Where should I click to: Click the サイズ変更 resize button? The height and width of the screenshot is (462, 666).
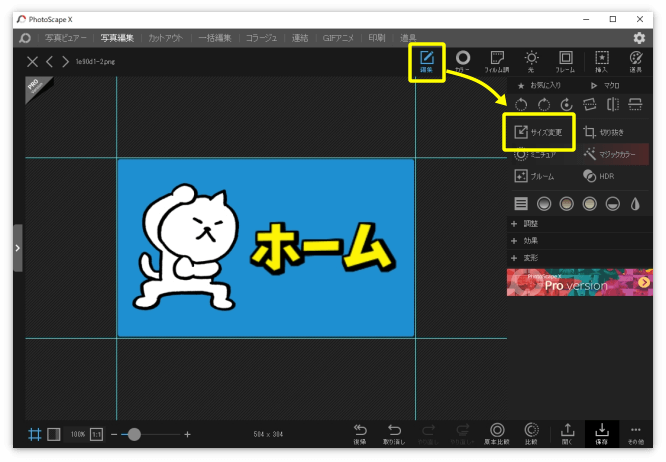[539, 132]
